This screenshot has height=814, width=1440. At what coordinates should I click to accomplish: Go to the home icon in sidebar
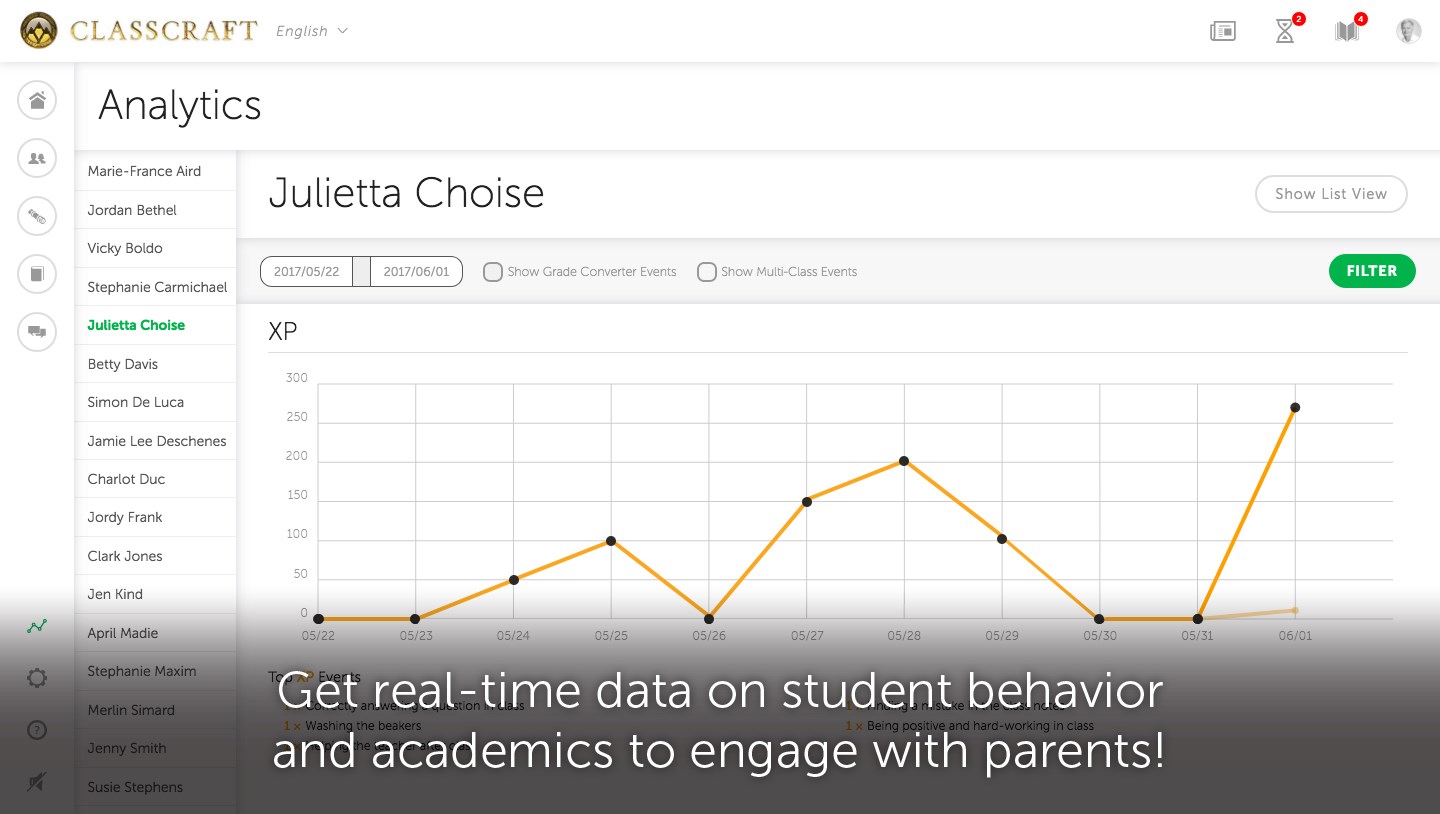[x=37, y=100]
